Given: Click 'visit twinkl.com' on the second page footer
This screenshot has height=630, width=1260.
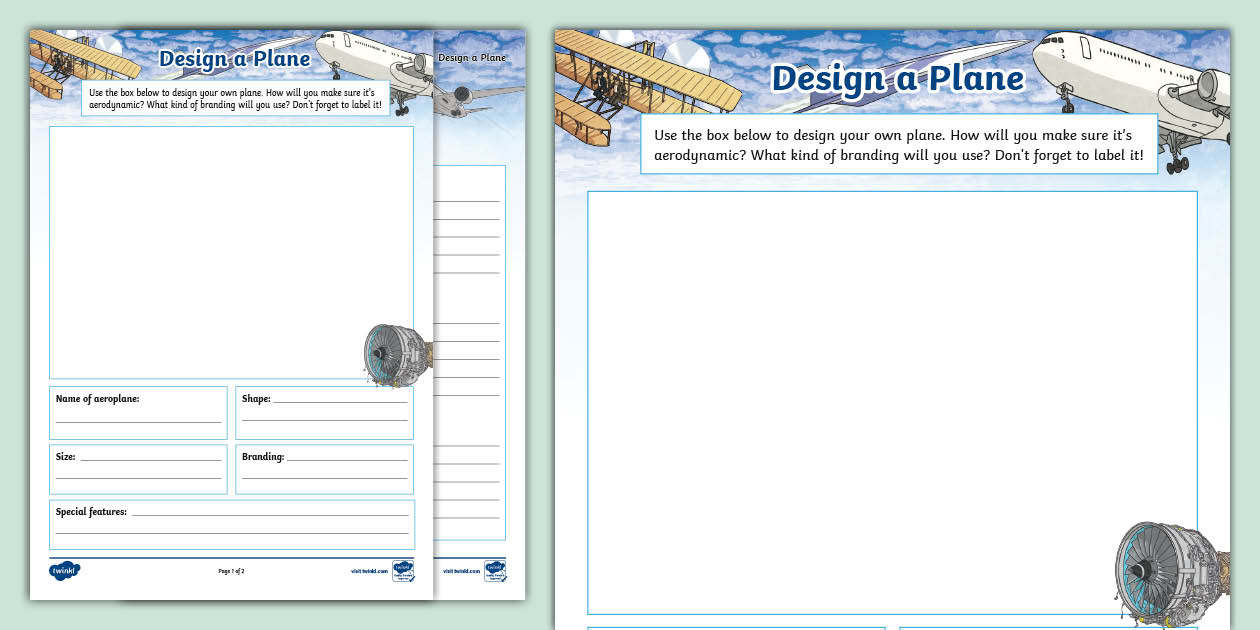Looking at the screenshot, I should click(x=460, y=571).
